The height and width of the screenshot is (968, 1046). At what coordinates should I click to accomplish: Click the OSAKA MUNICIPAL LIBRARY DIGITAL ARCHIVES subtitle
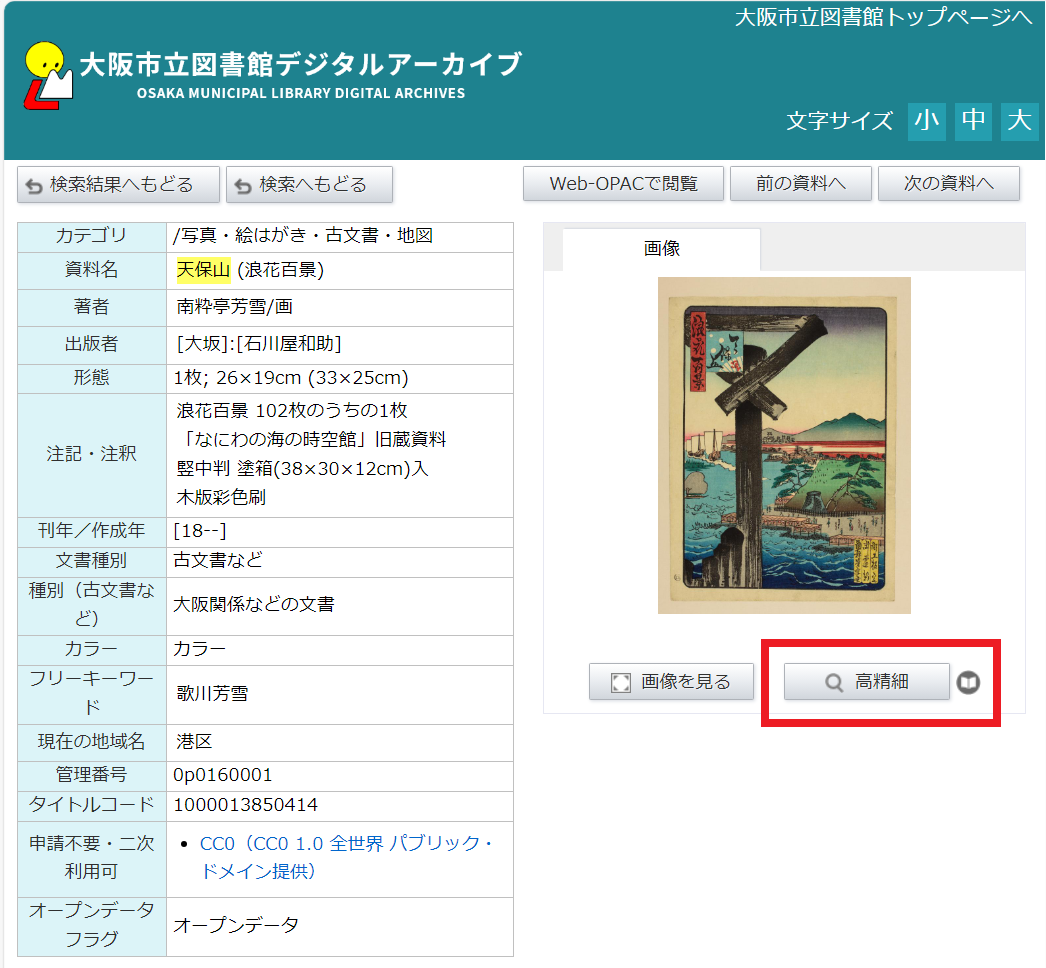pyautogui.click(x=301, y=93)
